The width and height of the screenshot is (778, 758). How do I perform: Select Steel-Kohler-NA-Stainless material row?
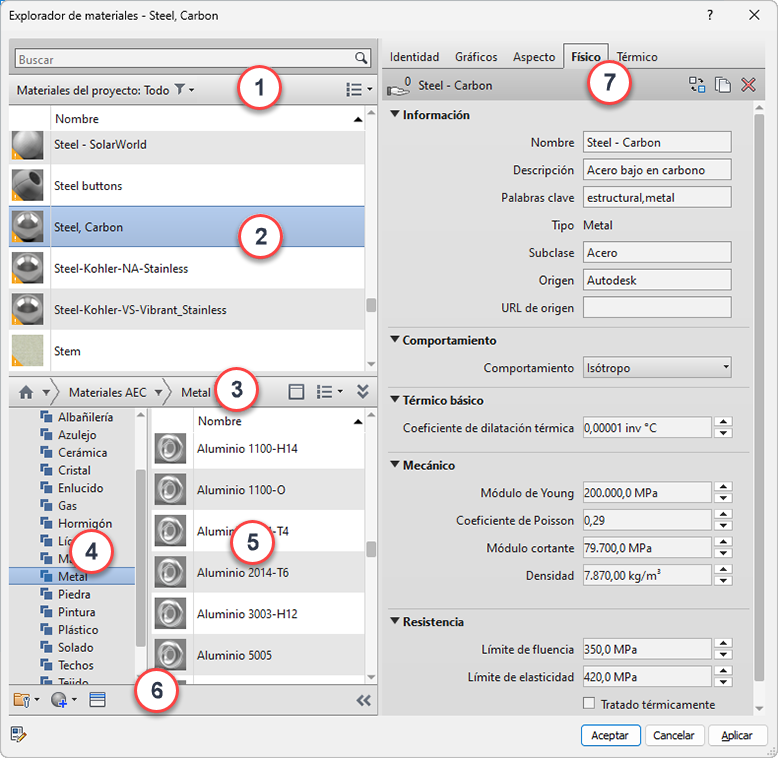pyautogui.click(x=187, y=268)
